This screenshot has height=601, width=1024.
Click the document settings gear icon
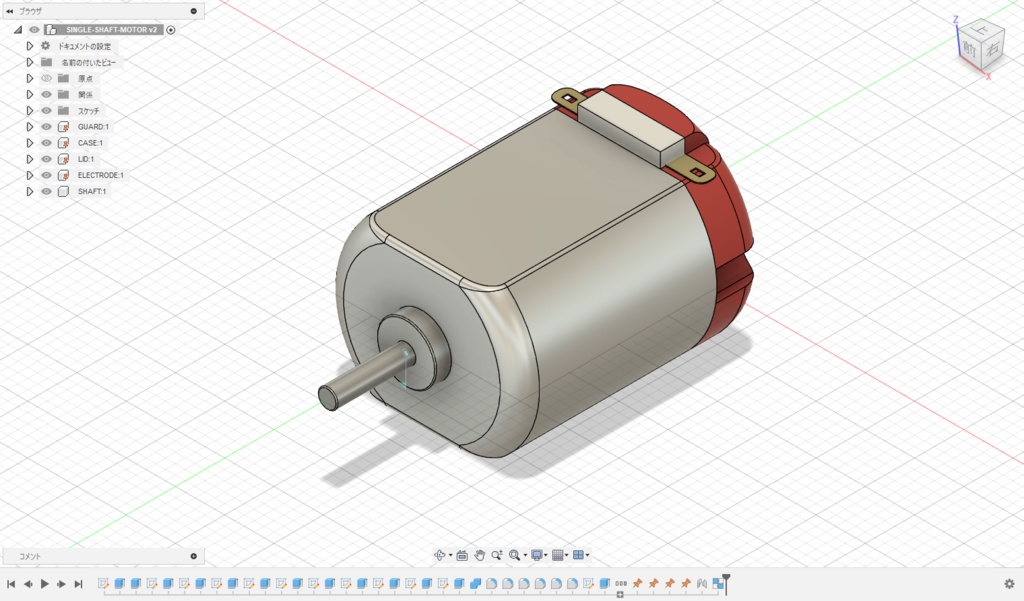pyautogui.click(x=46, y=46)
